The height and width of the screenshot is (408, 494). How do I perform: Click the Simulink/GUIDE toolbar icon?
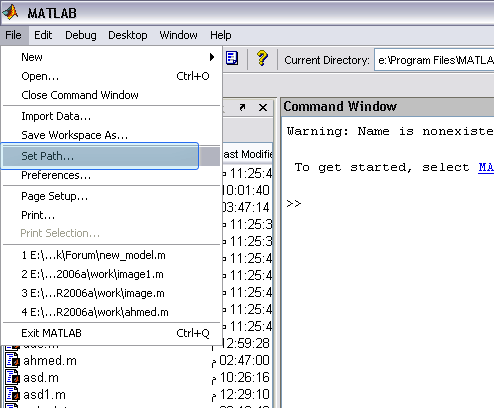click(x=232, y=58)
